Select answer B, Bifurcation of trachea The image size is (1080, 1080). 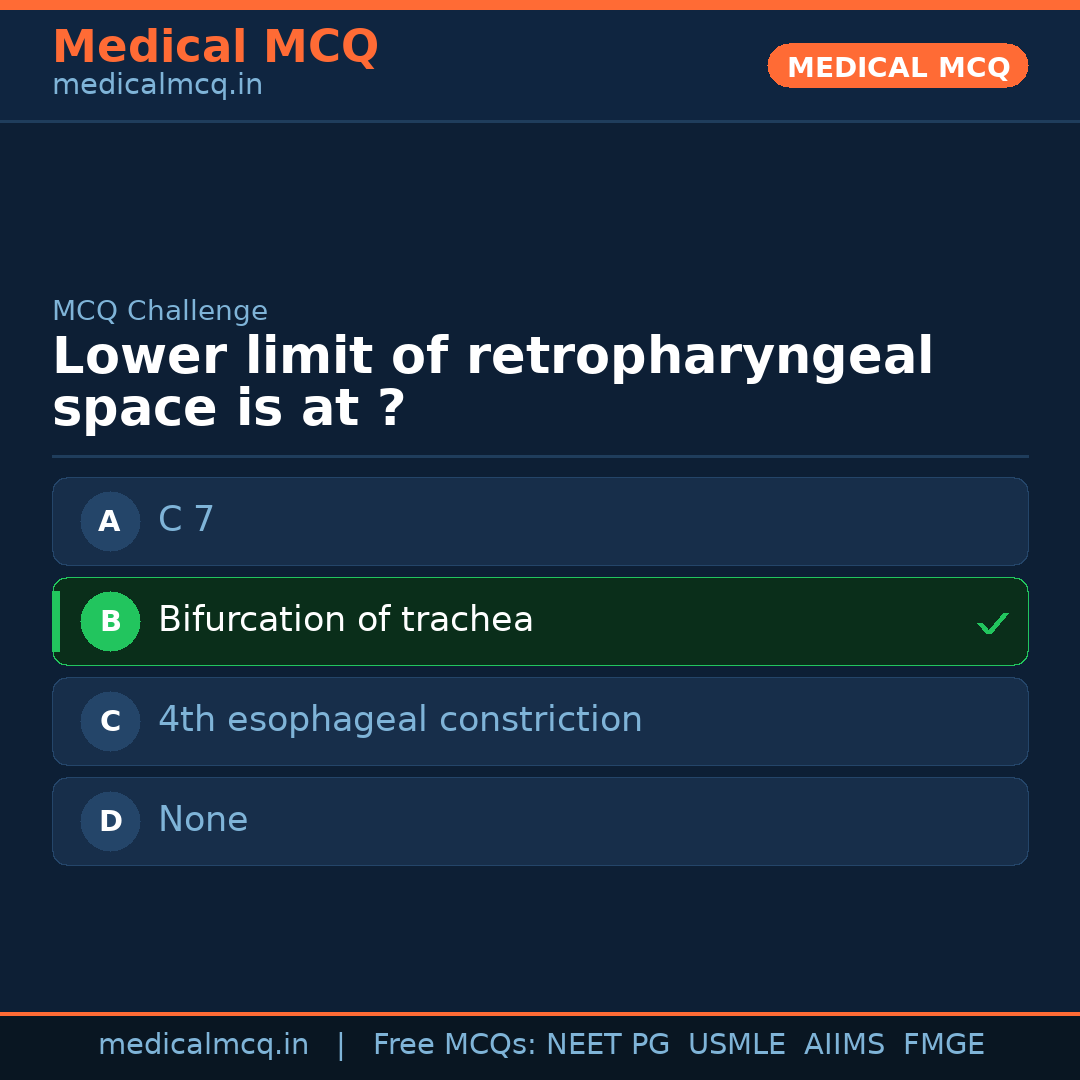pos(540,621)
